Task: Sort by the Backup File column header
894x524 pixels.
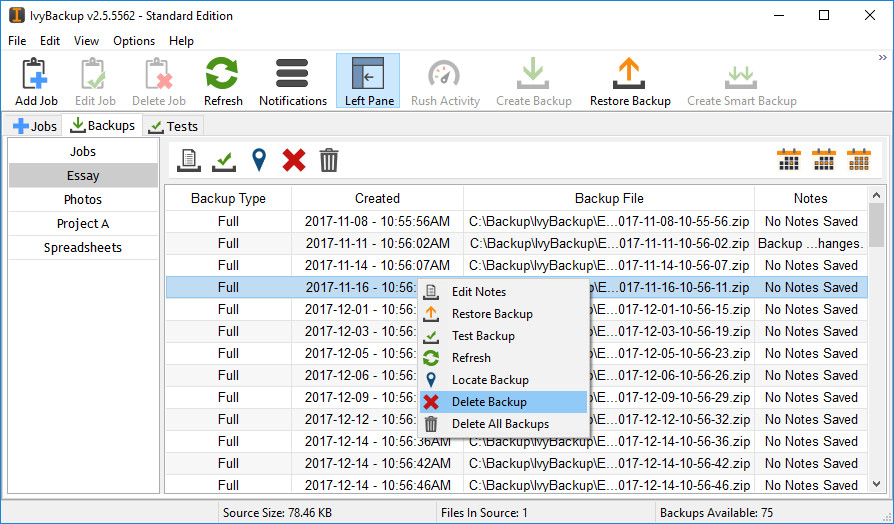Action: 609,198
